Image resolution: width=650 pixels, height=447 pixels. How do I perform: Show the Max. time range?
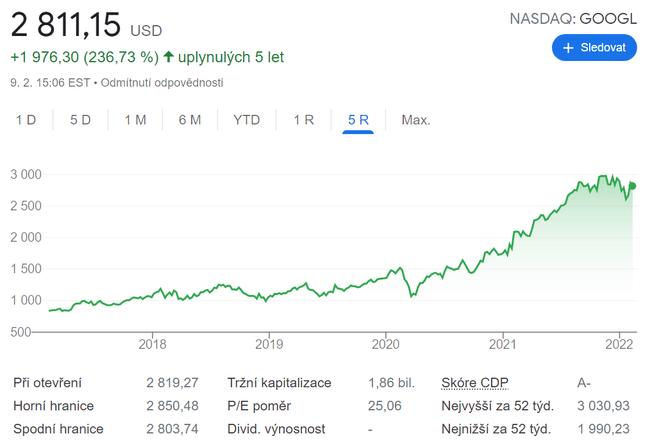(x=415, y=120)
